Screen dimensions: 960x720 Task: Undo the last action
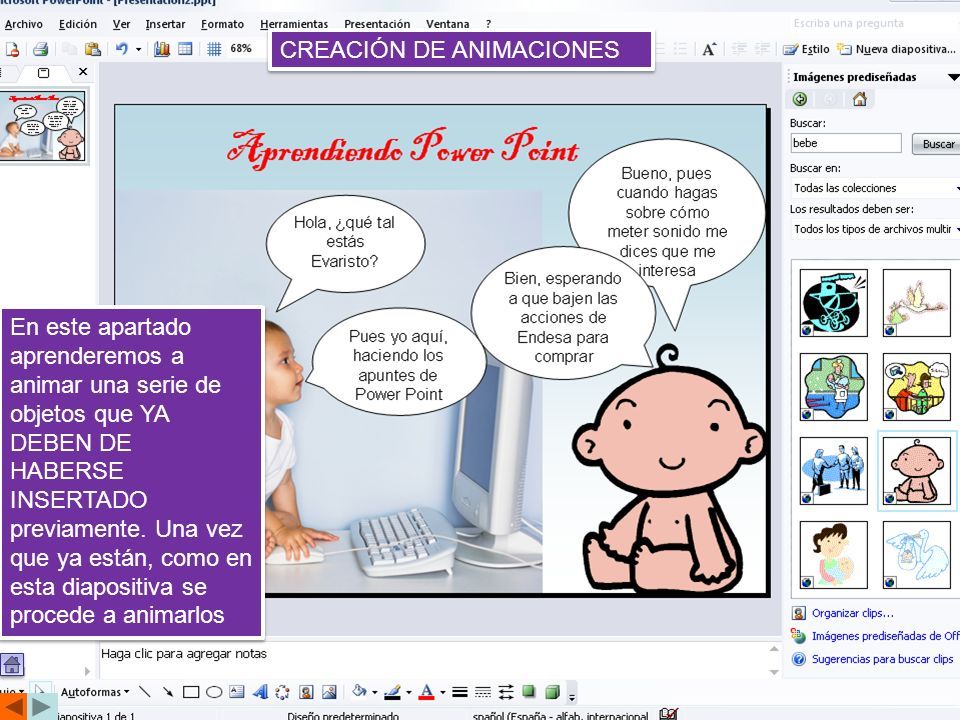(122, 49)
